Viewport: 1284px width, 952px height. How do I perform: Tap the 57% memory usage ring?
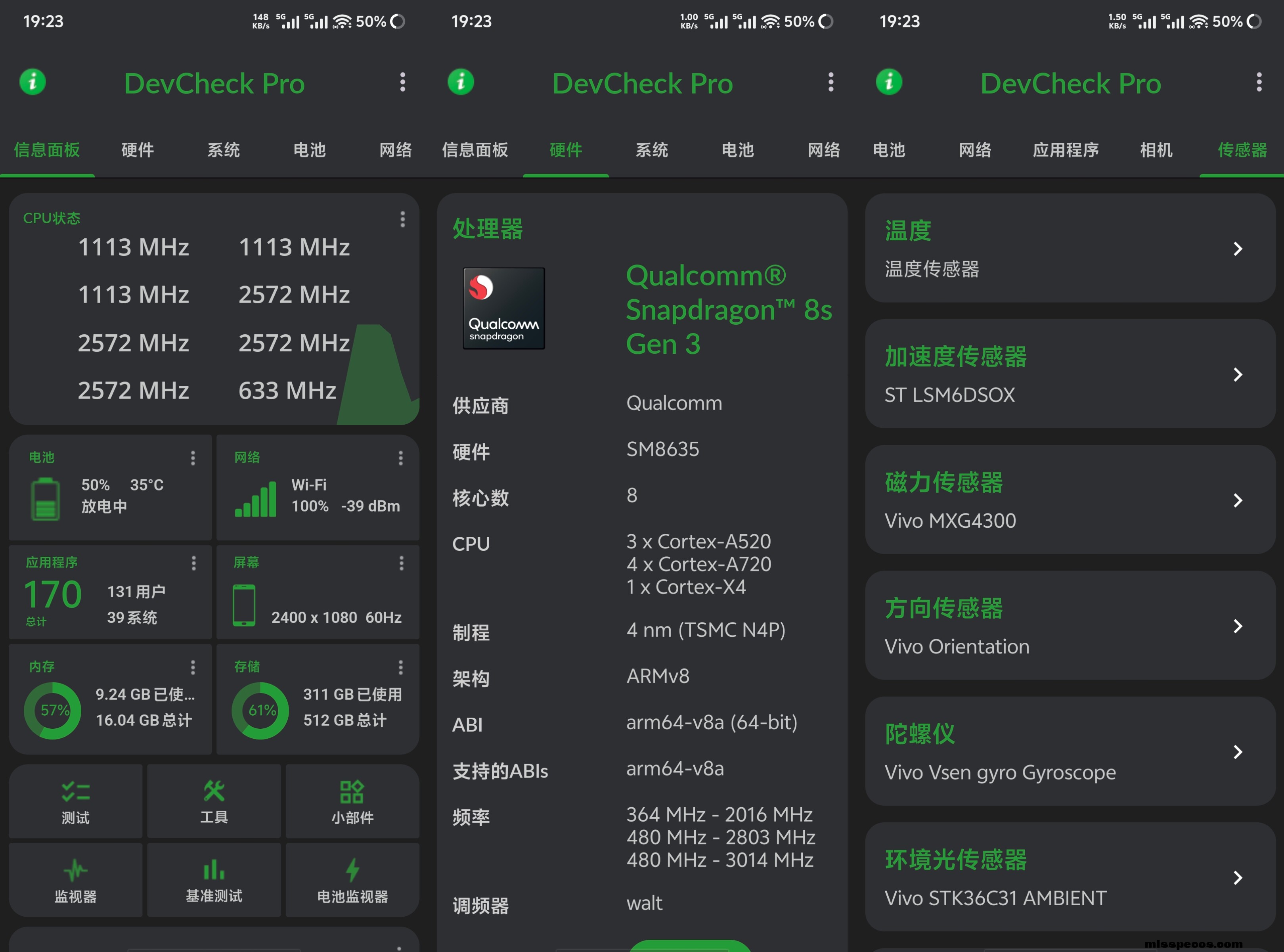coord(53,710)
